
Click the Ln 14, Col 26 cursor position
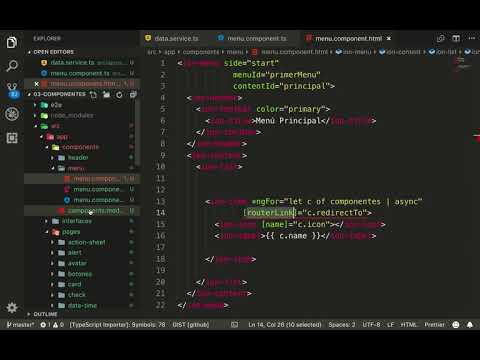click(285, 325)
